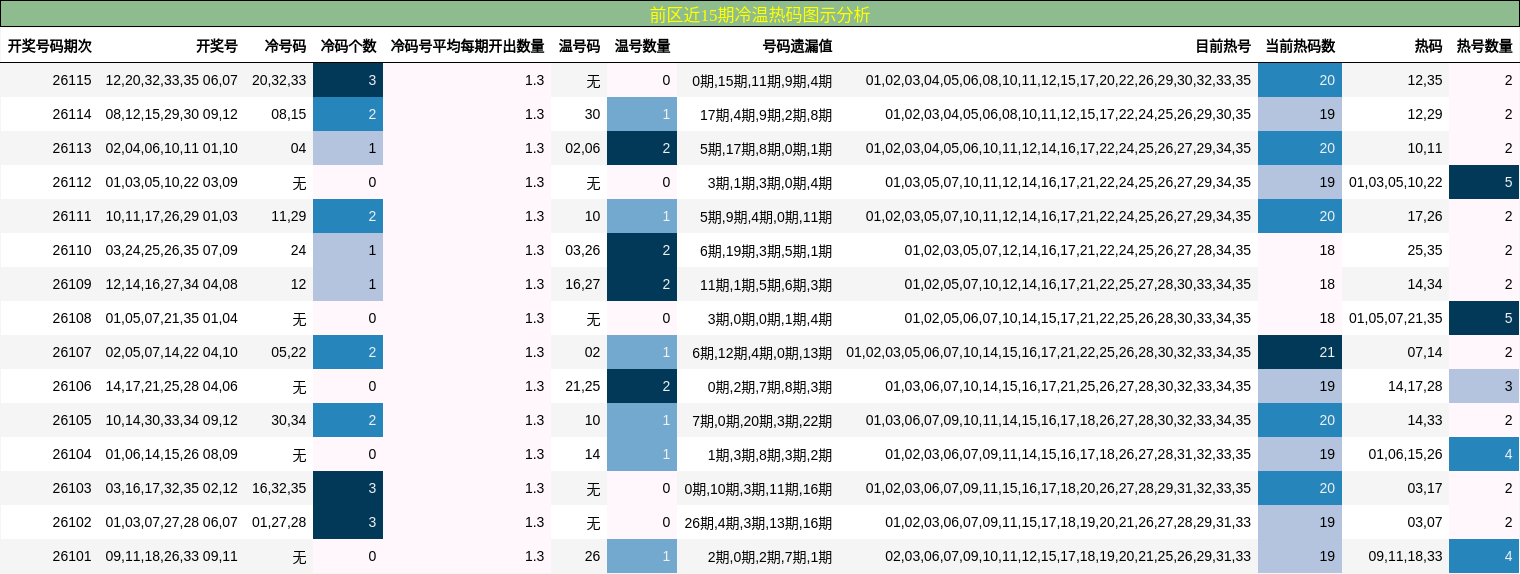This screenshot has width=1520, height=574.
Task: Click hot code cell 09,11,18,33
Action: [x=1406, y=556]
